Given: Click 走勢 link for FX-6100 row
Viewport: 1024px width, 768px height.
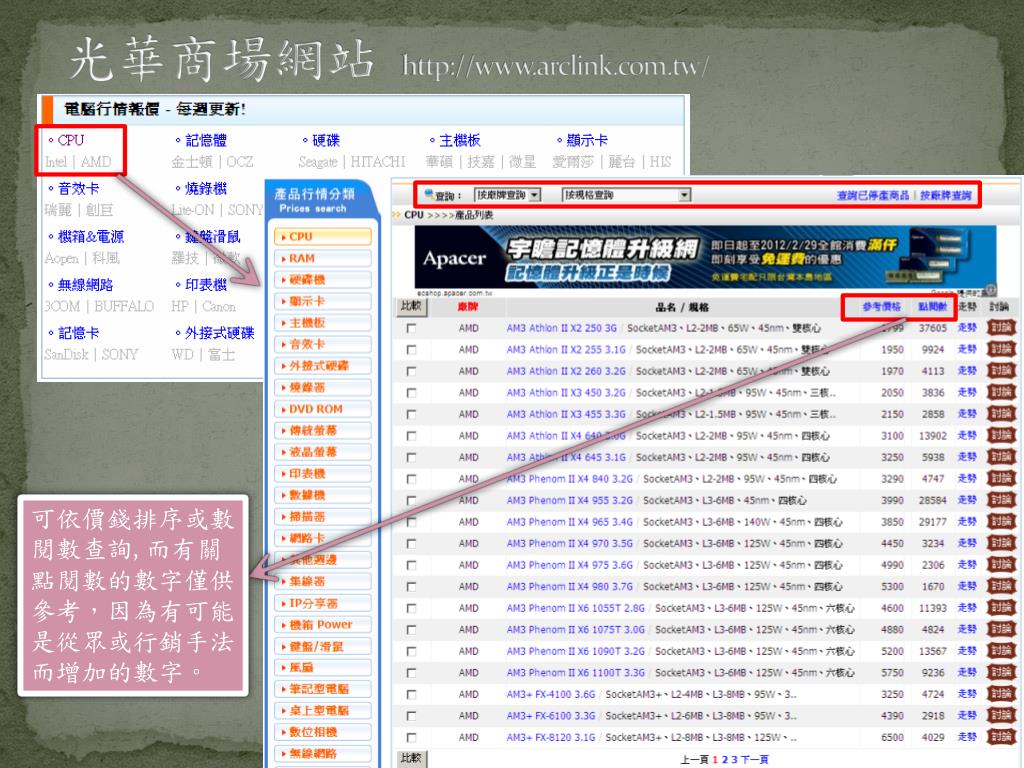Looking at the screenshot, I should [x=967, y=716].
